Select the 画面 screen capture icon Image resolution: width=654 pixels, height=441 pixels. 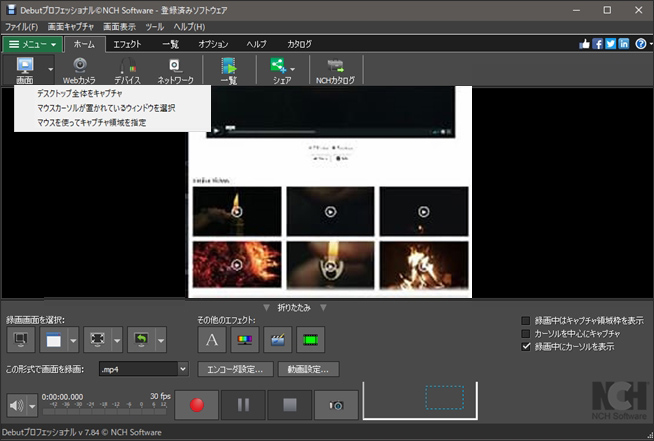[25, 70]
